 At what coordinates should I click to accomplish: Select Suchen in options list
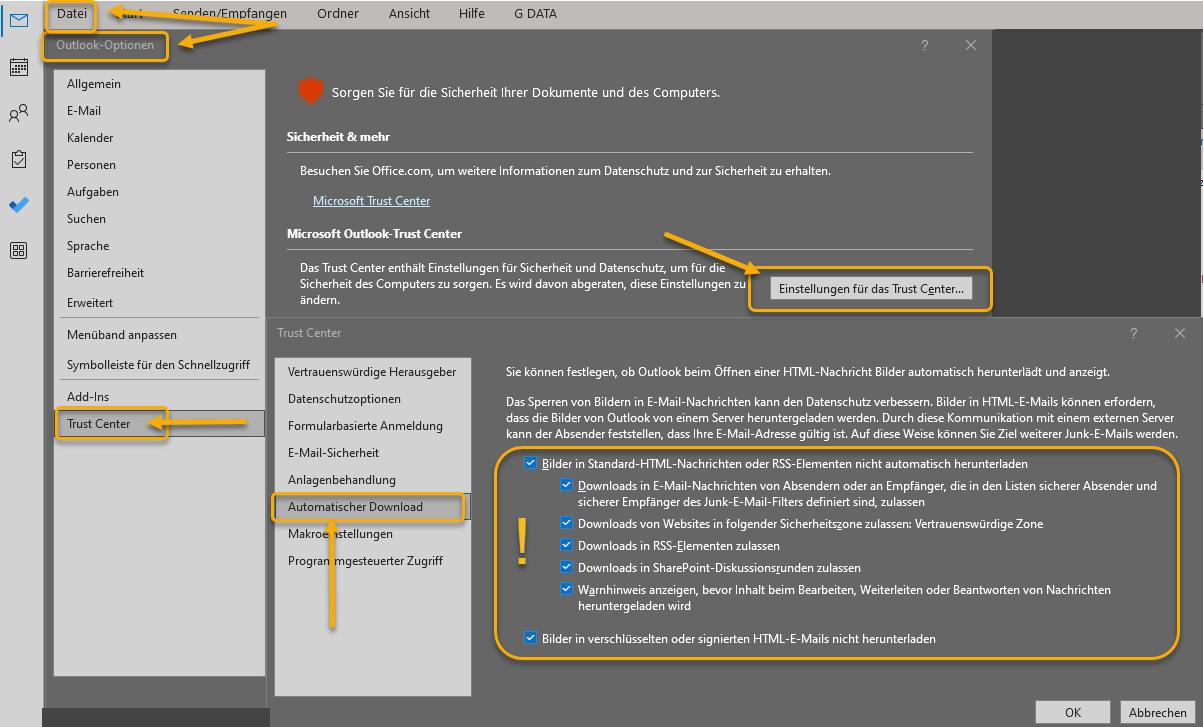pyautogui.click(x=159, y=219)
